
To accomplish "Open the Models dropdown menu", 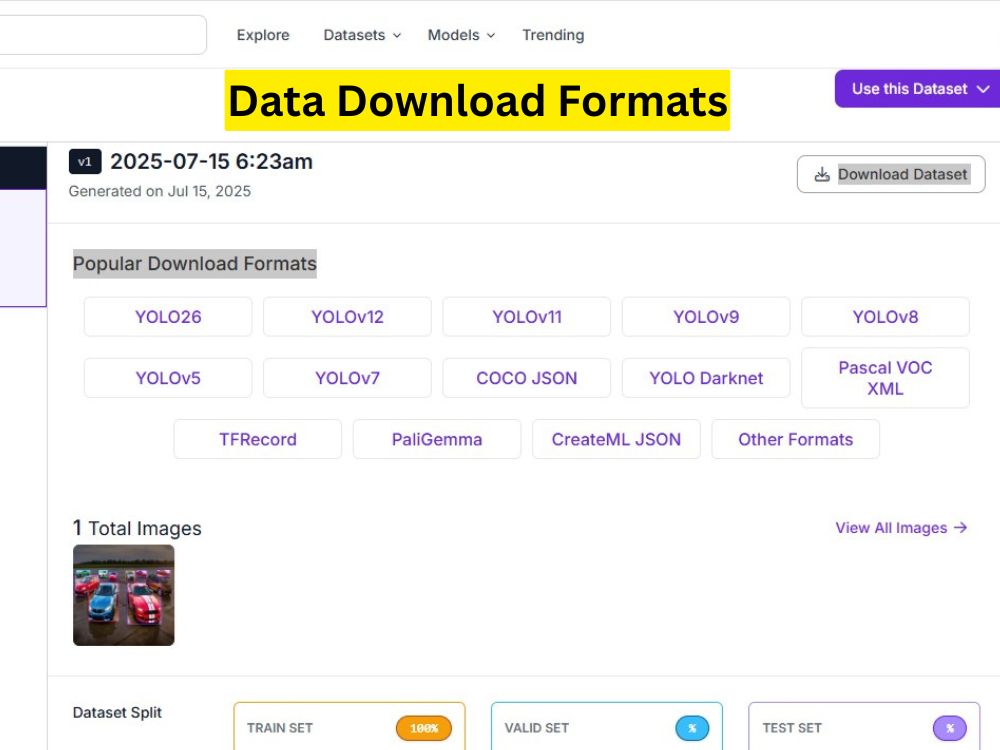I will 460,35.
